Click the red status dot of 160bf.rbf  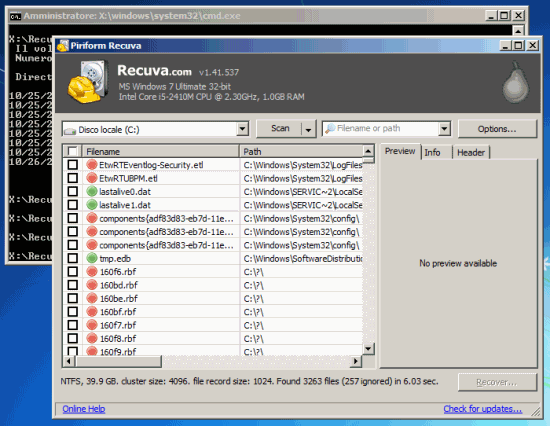[x=92, y=312]
